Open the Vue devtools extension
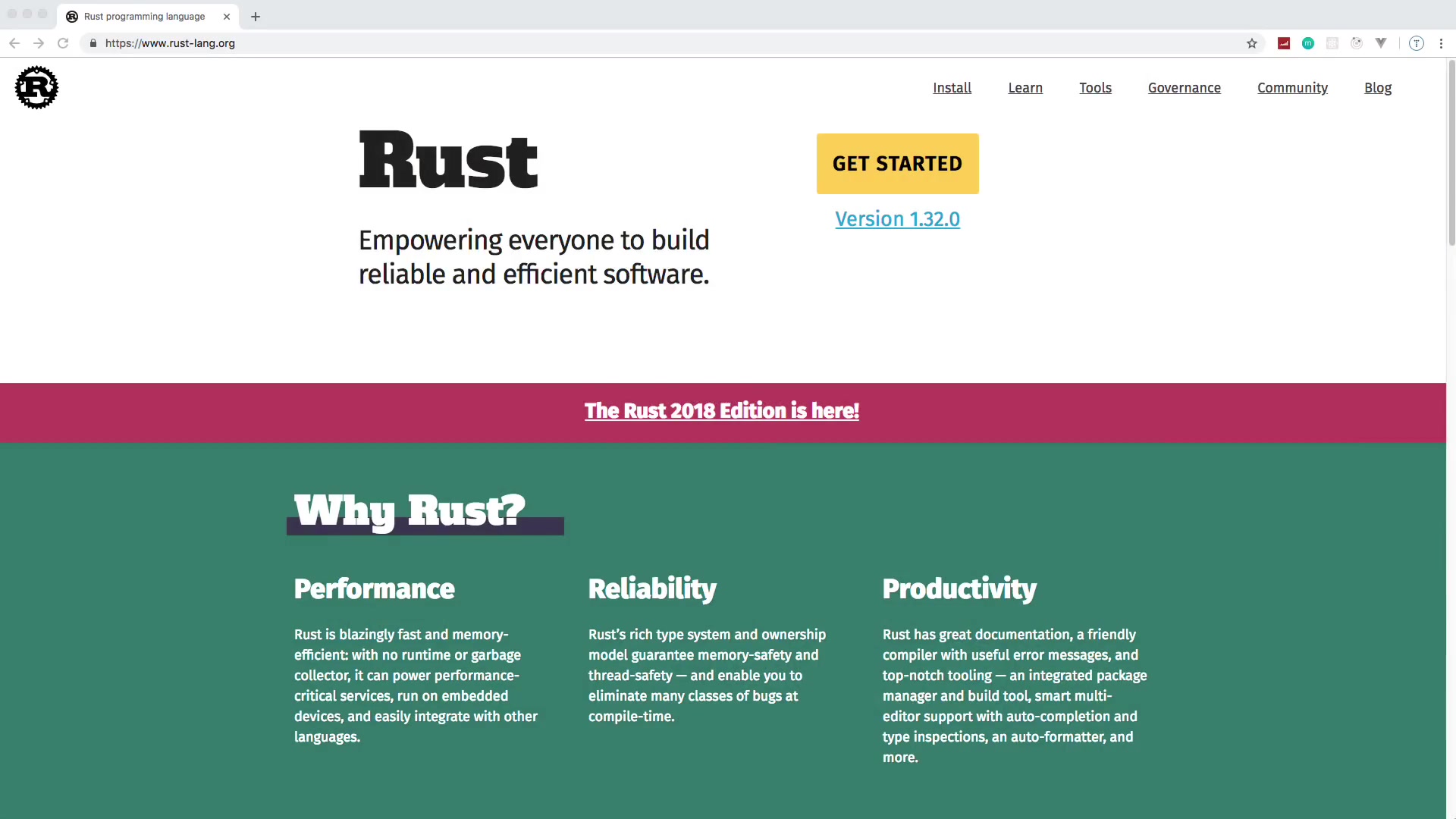Image resolution: width=1456 pixels, height=819 pixels. tap(1381, 43)
